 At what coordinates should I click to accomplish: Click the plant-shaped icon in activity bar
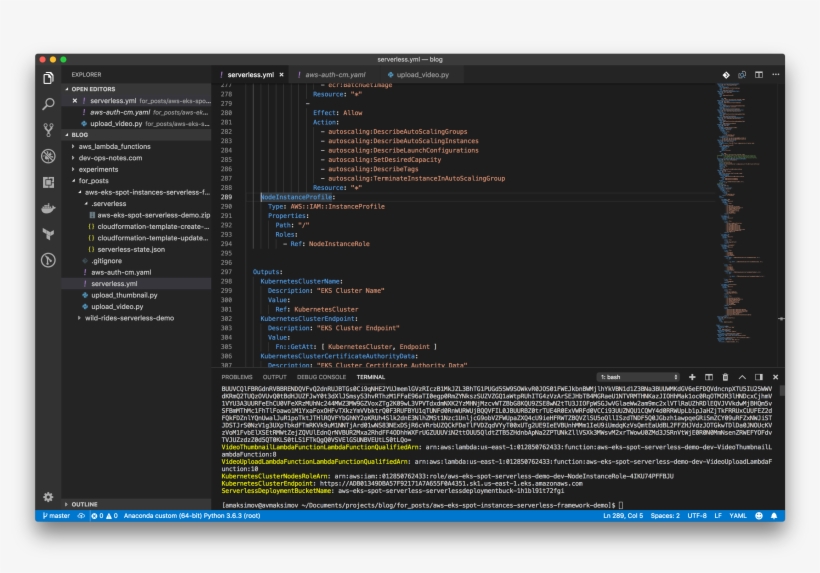pyautogui.click(x=48, y=234)
